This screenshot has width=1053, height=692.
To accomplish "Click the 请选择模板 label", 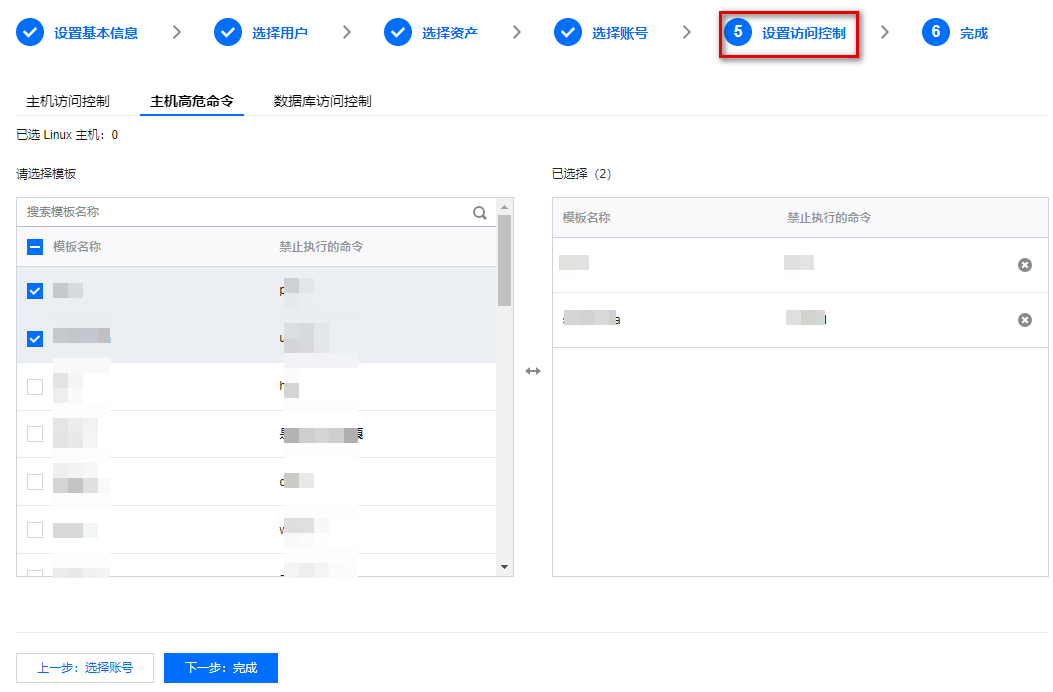I will point(46,174).
